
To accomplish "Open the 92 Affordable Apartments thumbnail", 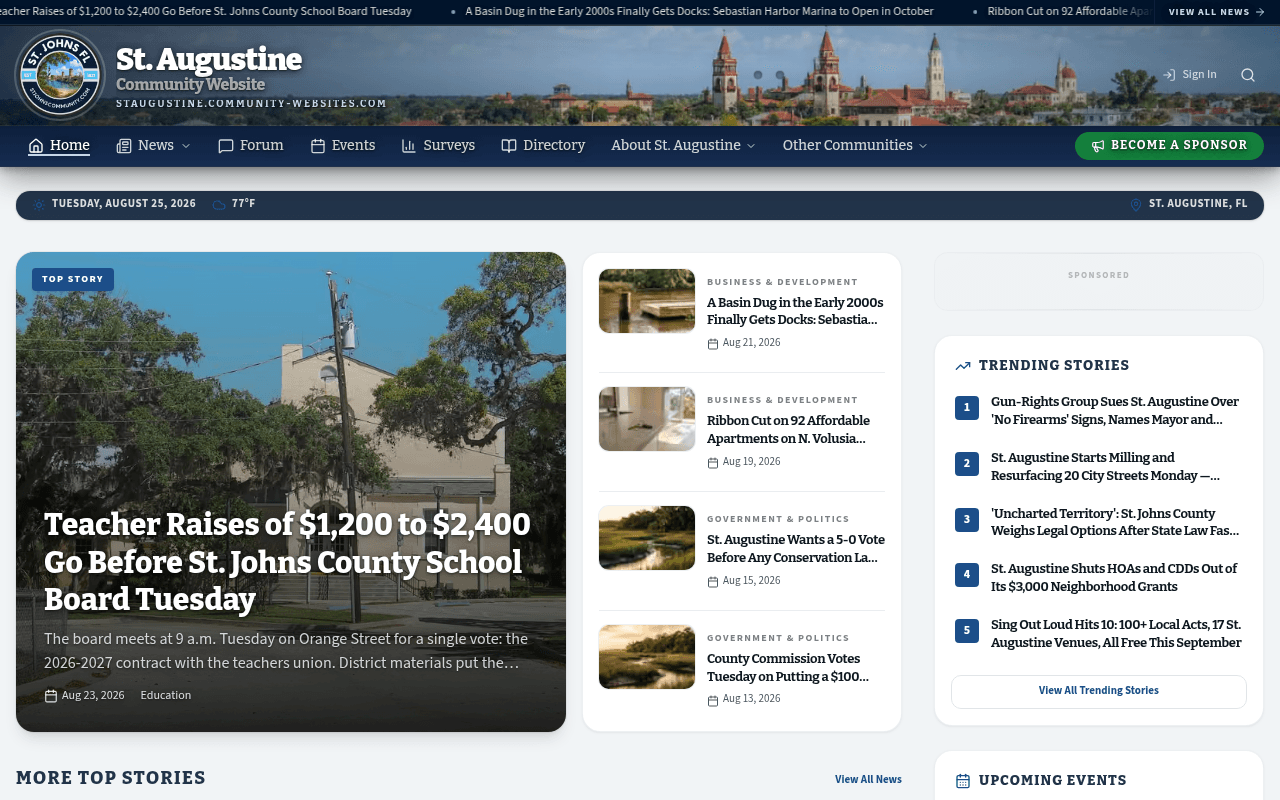I will (647, 419).
